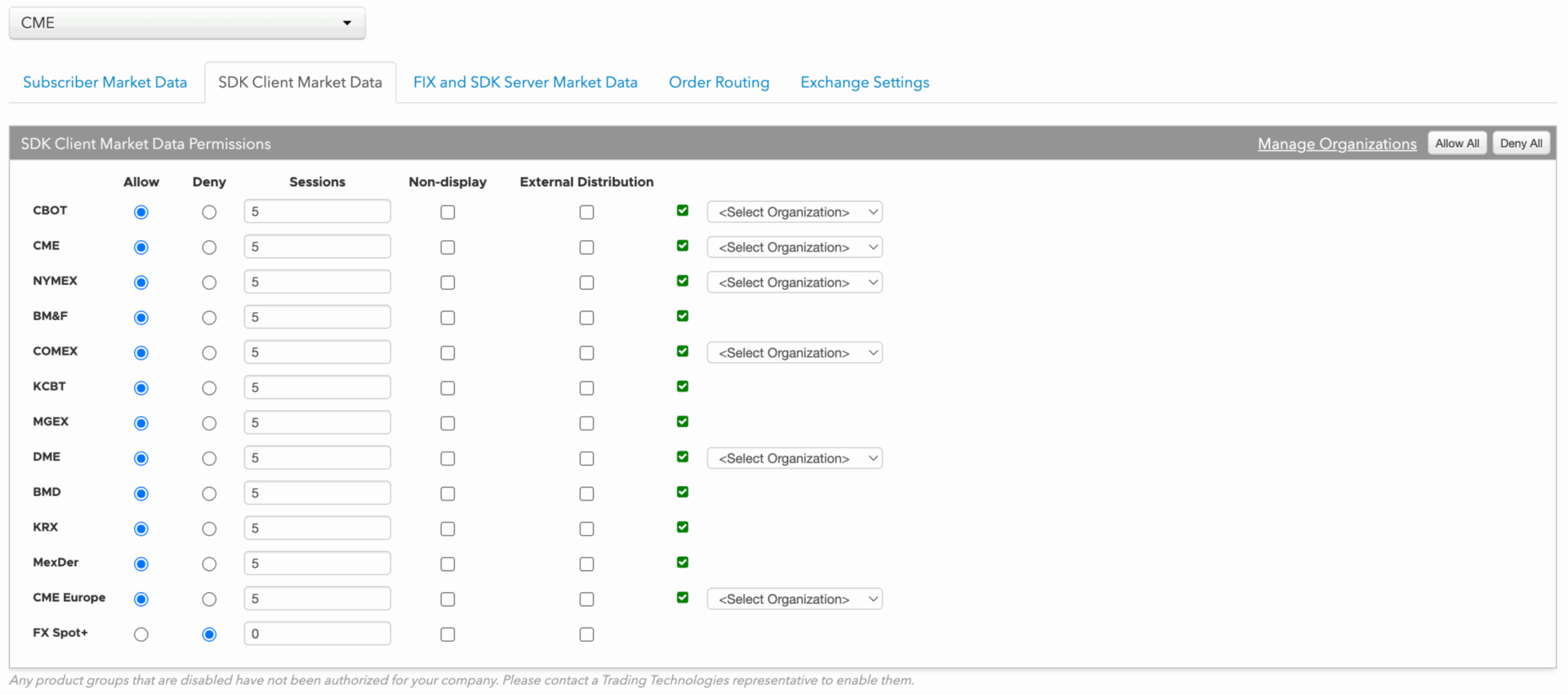Click the Sessions field for CBOT
Viewport: 1568px width, 695px height.
coord(317,212)
